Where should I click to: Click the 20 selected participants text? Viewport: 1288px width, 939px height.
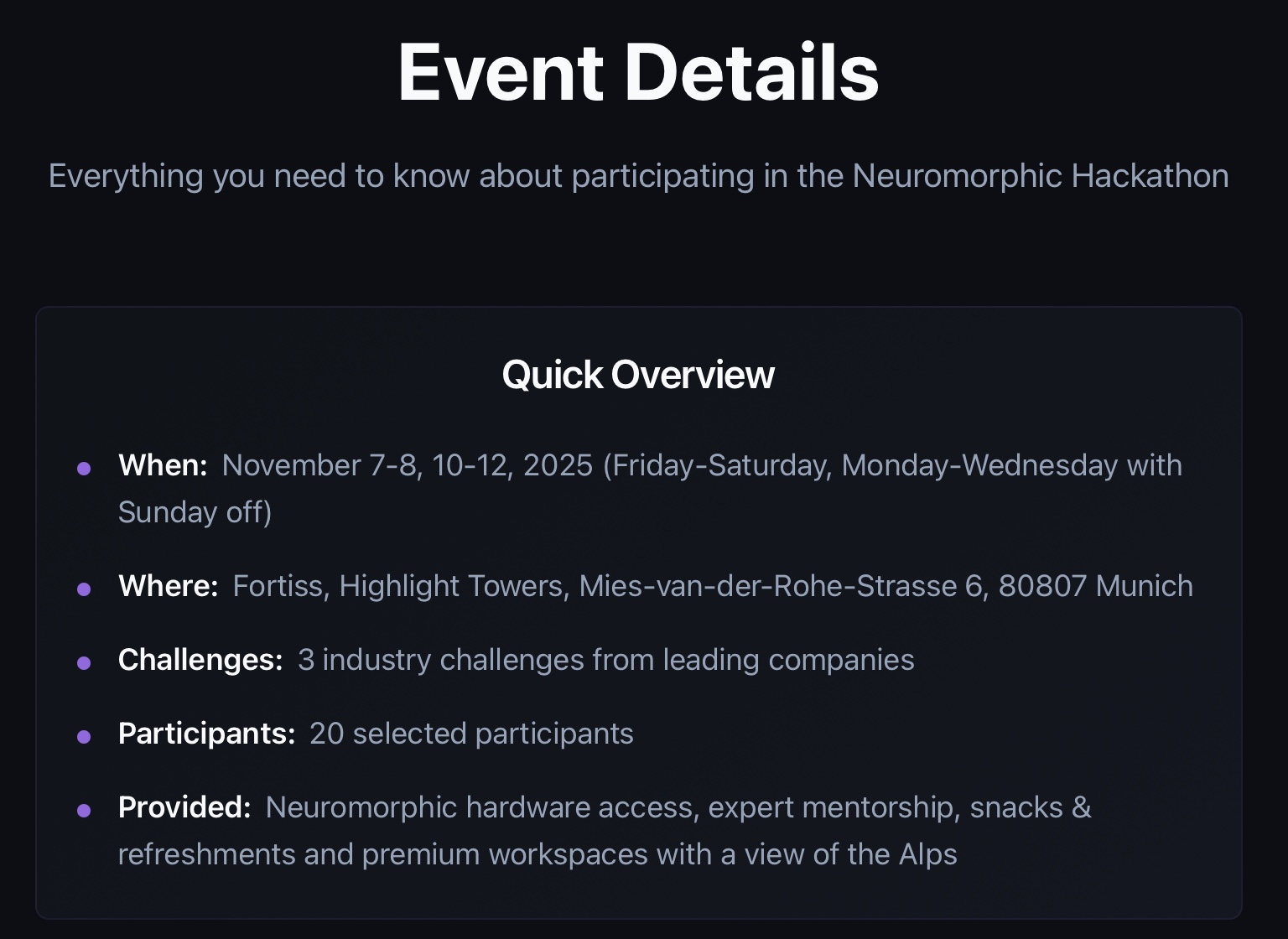pos(471,734)
